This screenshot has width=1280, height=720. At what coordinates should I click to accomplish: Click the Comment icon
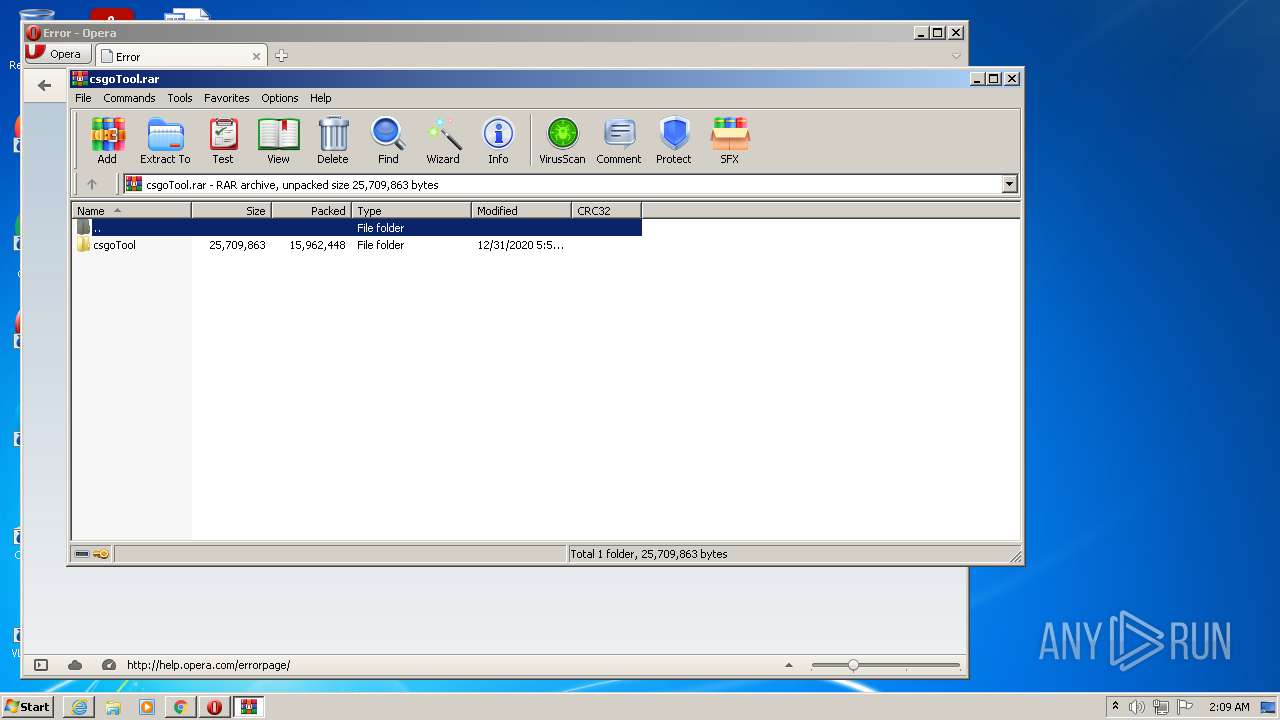pyautogui.click(x=619, y=140)
